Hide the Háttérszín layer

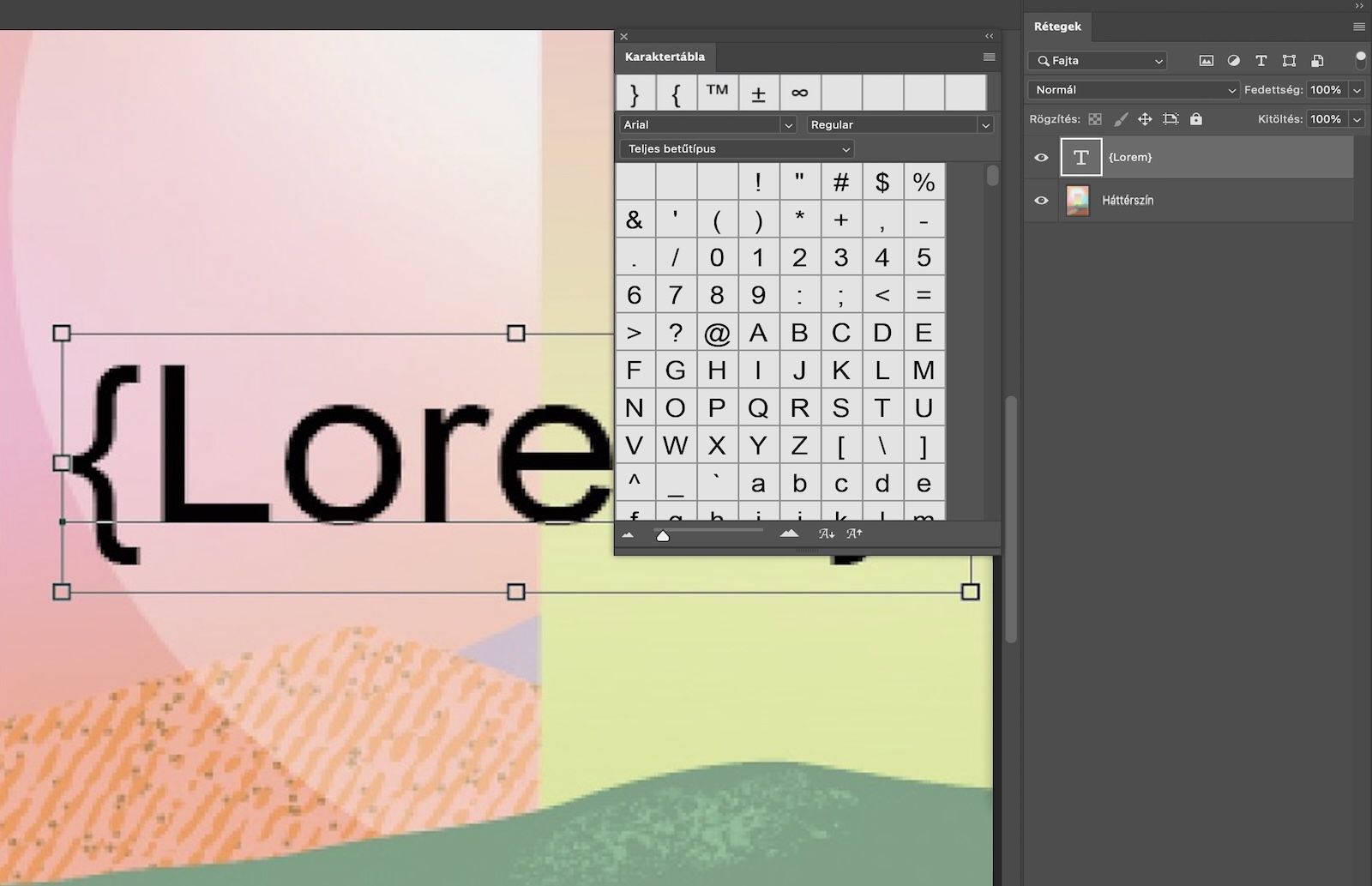[x=1041, y=201]
